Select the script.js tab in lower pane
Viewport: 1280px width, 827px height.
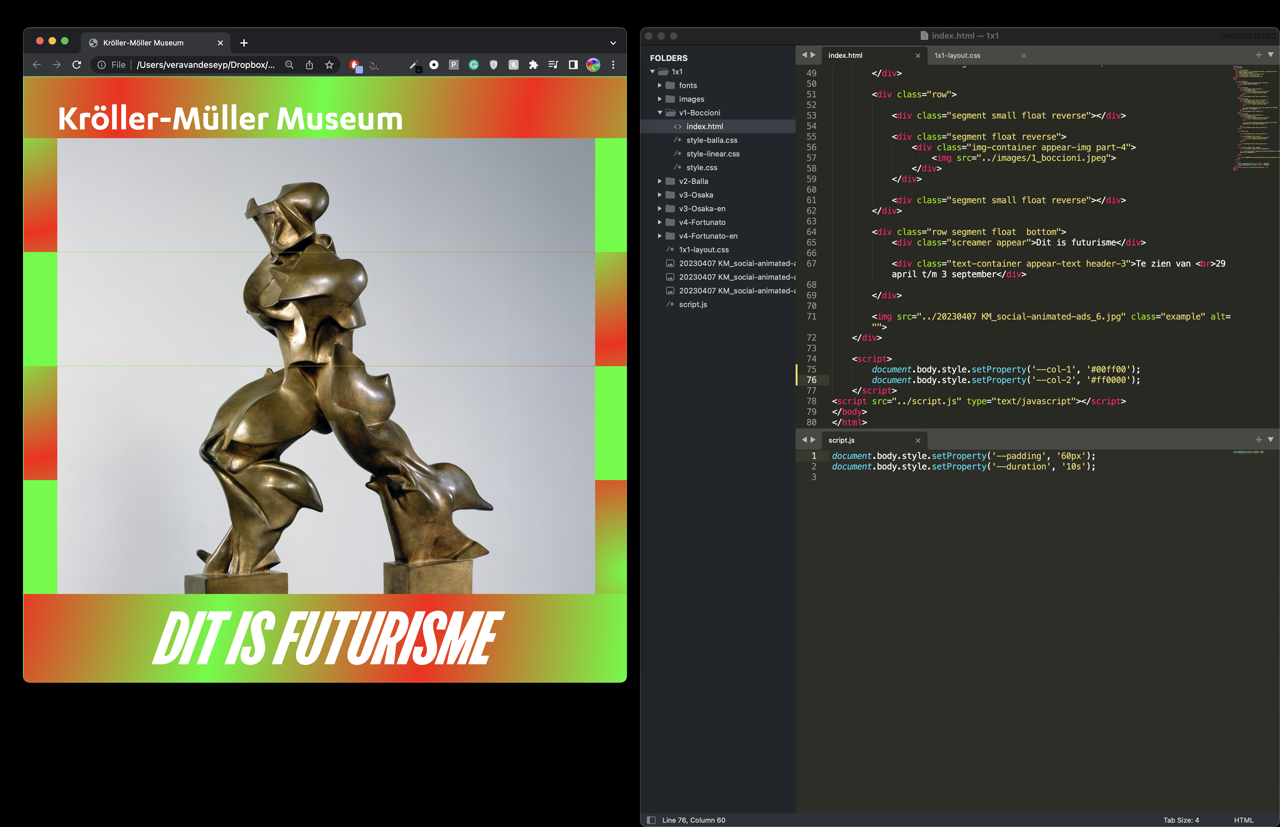[x=842, y=440]
